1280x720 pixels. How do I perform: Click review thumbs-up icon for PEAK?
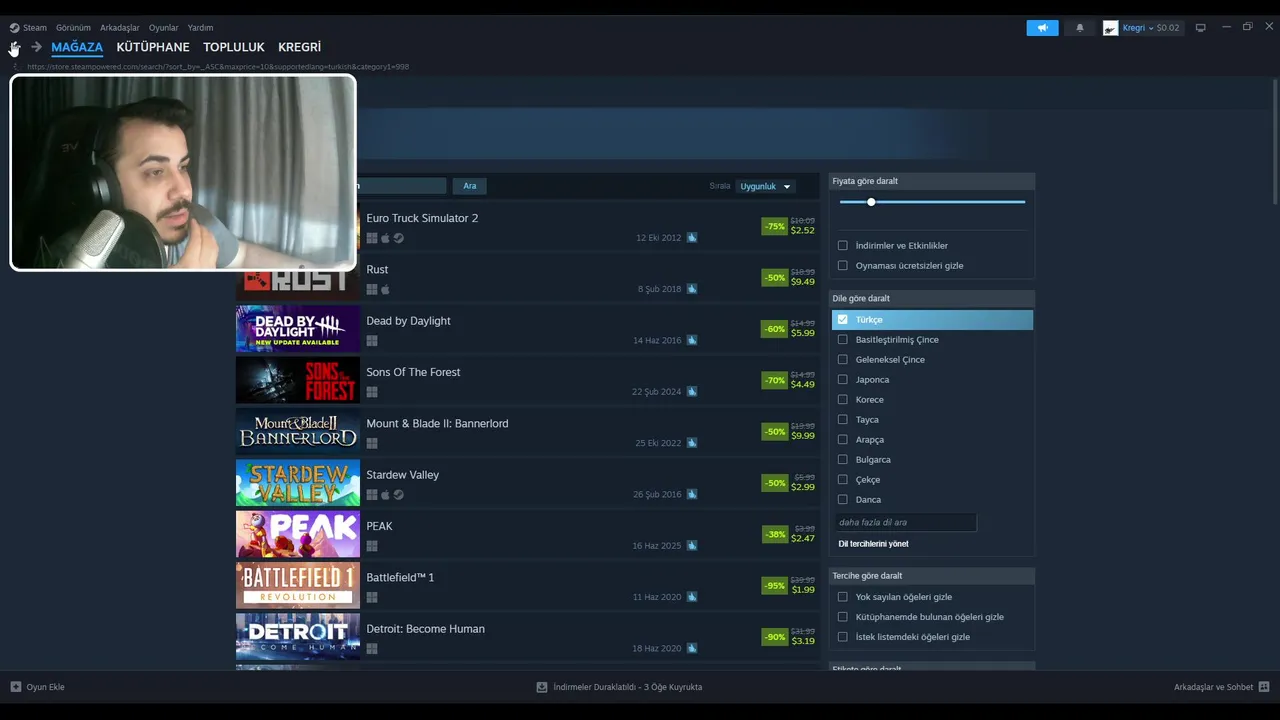point(692,546)
